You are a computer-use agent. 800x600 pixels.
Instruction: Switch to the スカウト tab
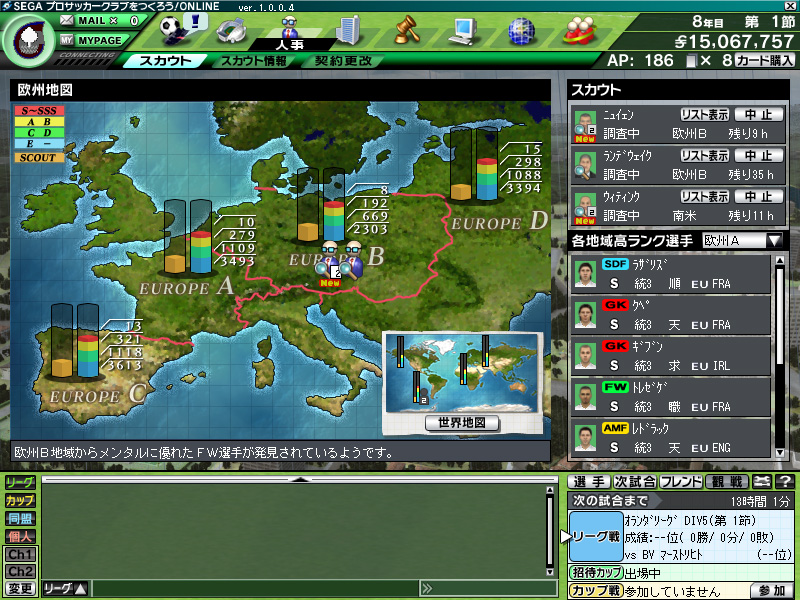tap(165, 61)
